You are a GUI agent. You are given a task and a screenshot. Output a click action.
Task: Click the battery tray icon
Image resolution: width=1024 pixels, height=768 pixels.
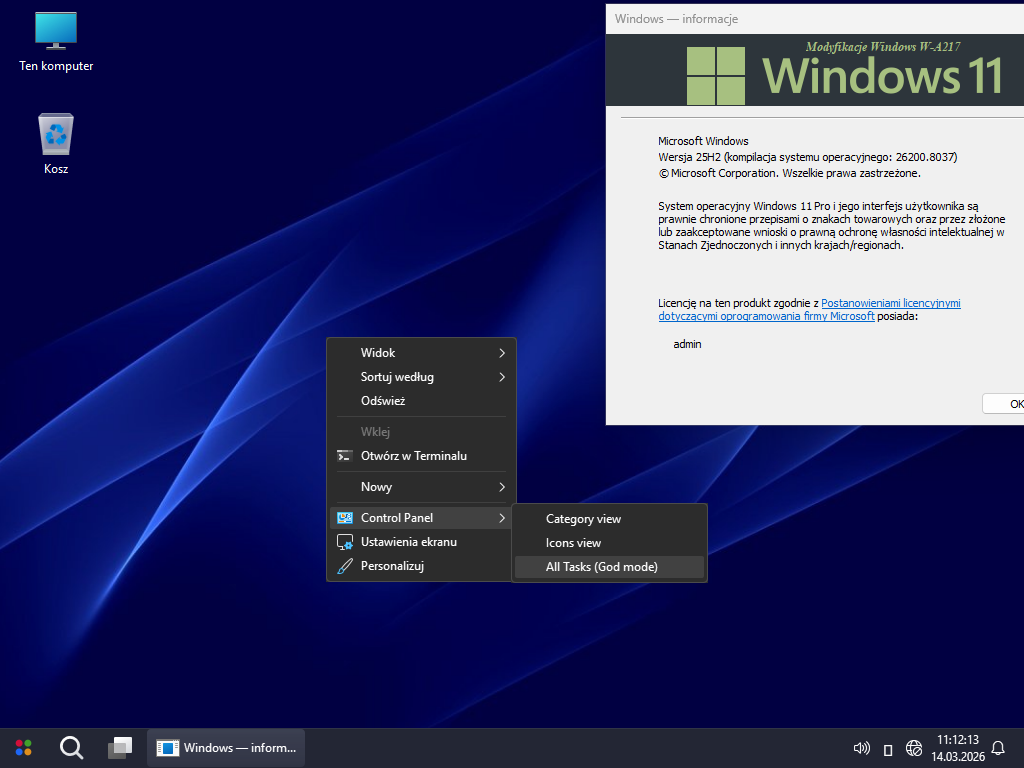pyautogui.click(x=887, y=748)
